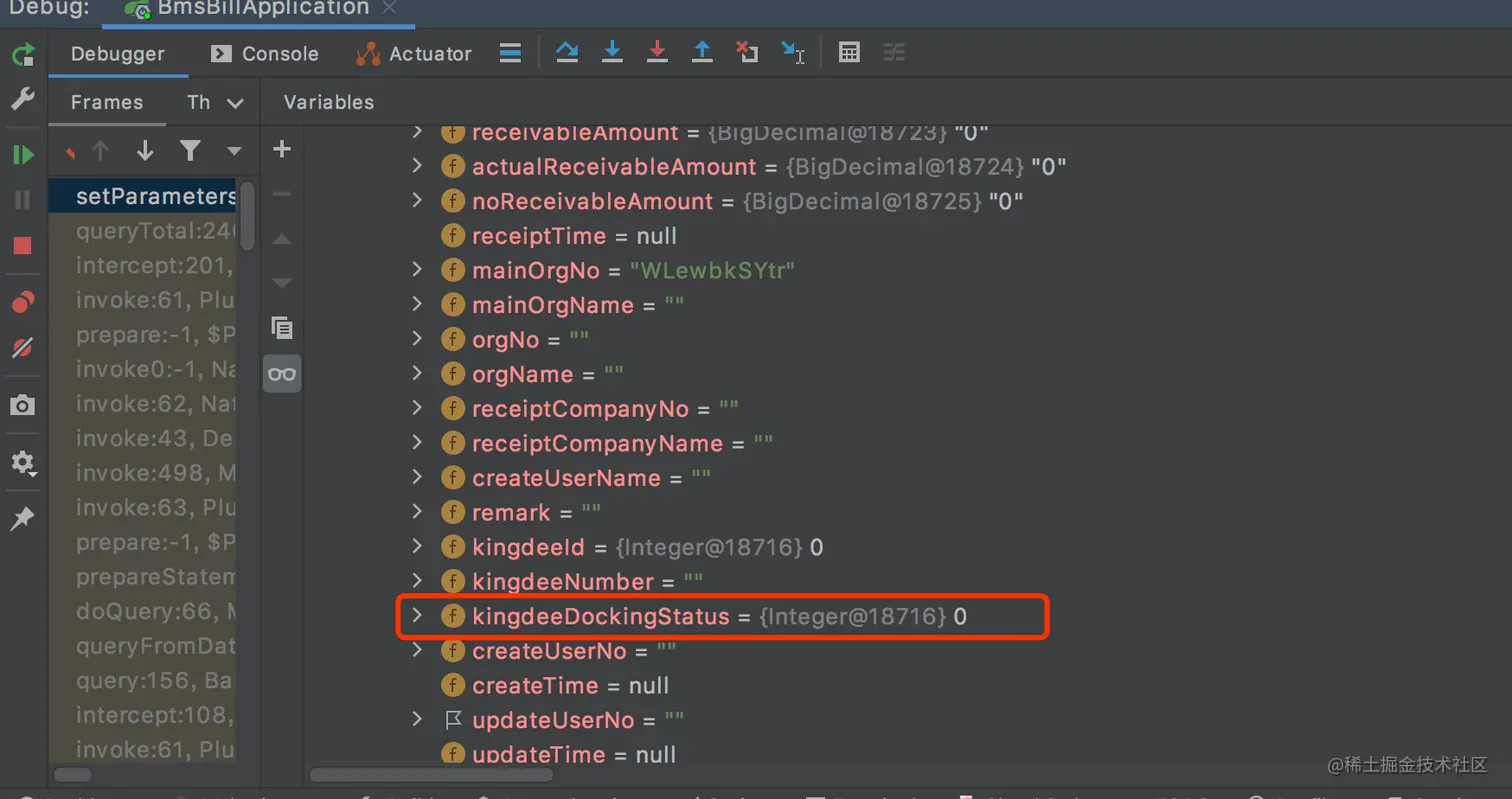Toggle the frames filter funnel icon
The image size is (1512, 799).
click(x=190, y=151)
